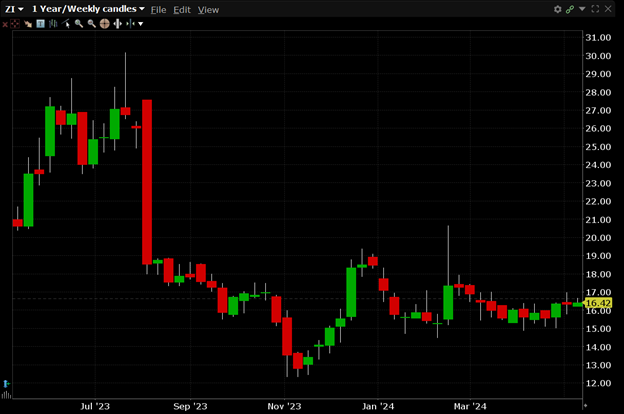The width and height of the screenshot is (624, 414).
Task: Open the File menu
Action: click(158, 10)
